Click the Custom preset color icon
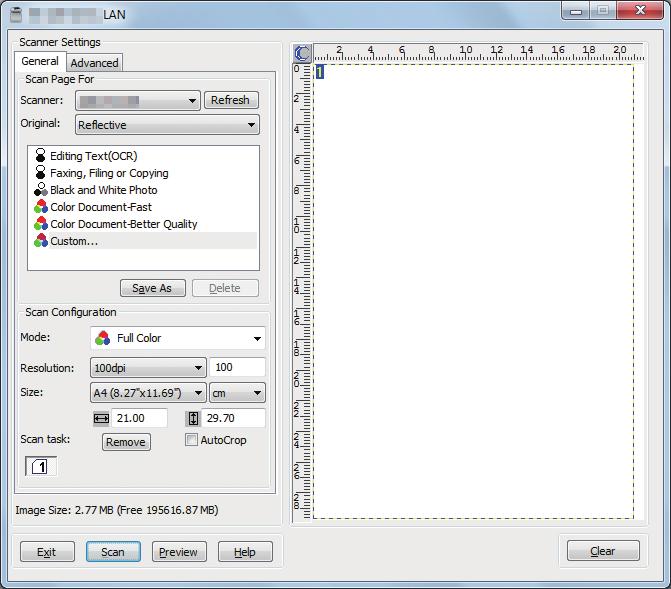 41,241
